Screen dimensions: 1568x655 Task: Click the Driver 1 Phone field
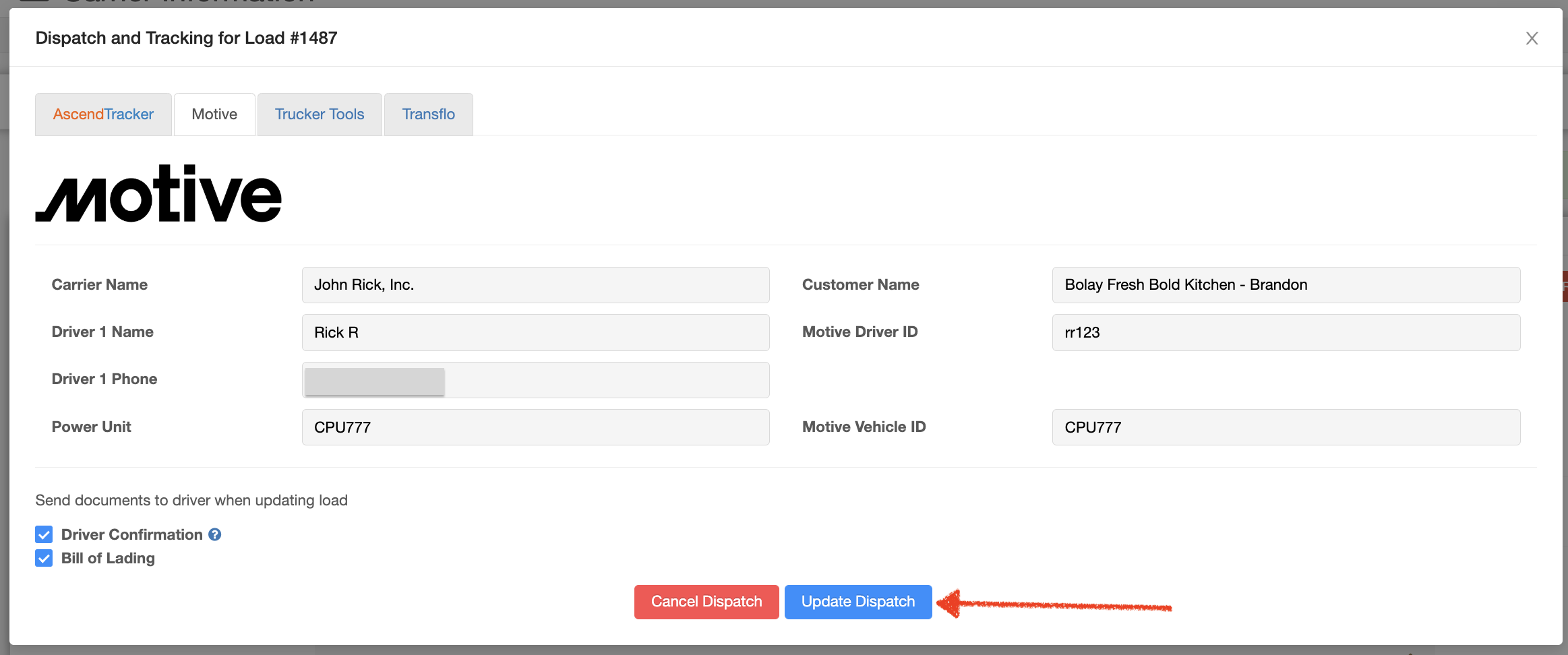(535, 380)
